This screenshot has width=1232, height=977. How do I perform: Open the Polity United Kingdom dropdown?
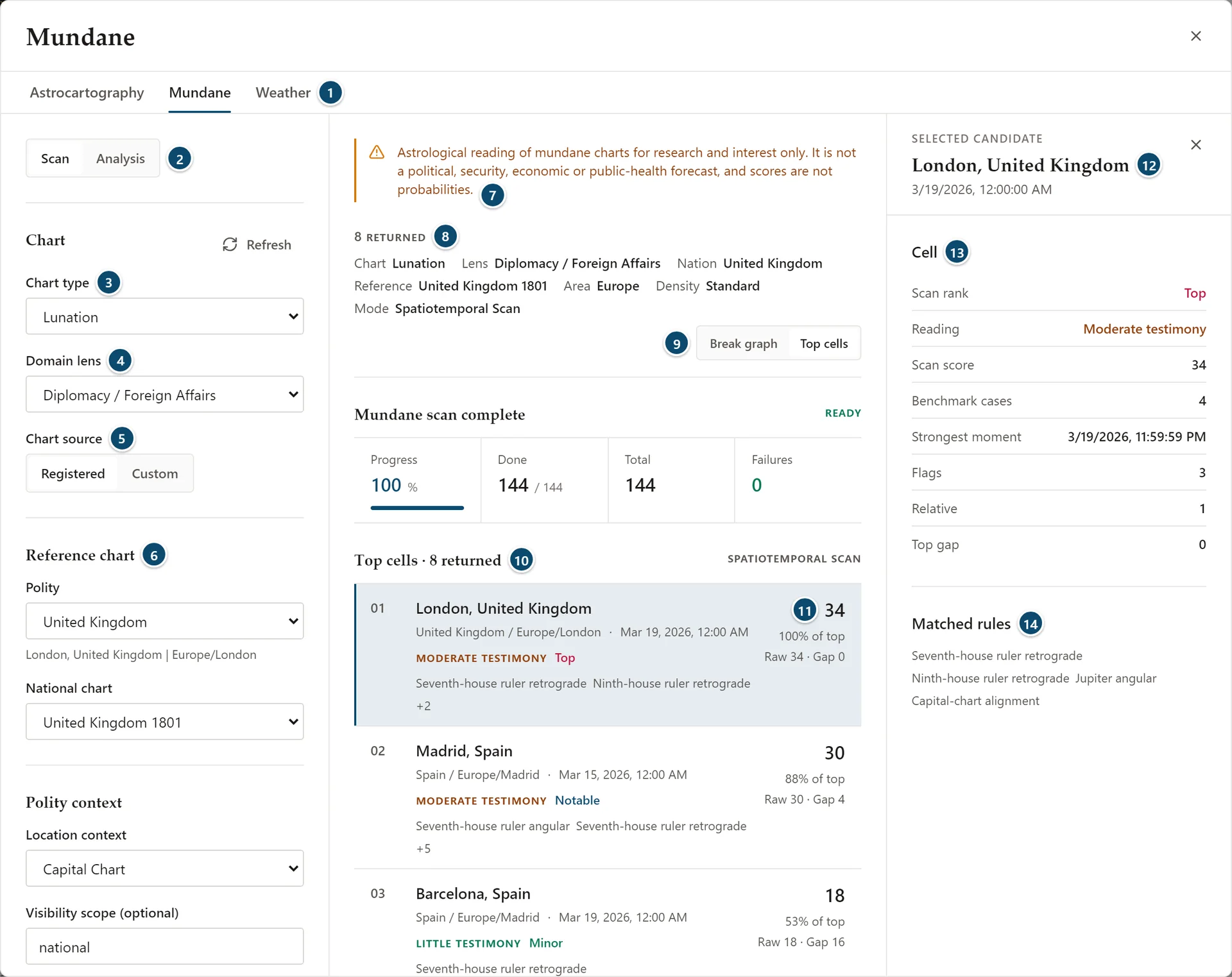tap(164, 621)
